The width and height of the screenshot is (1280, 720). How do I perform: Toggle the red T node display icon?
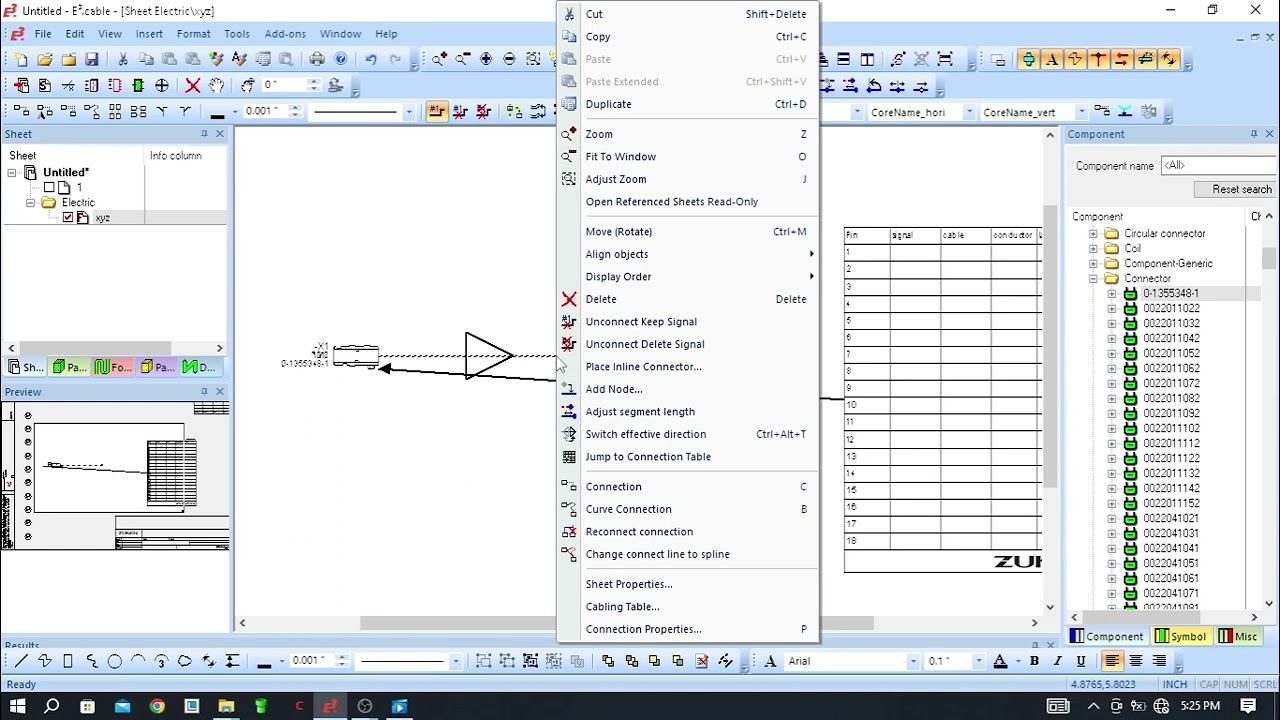1099,60
